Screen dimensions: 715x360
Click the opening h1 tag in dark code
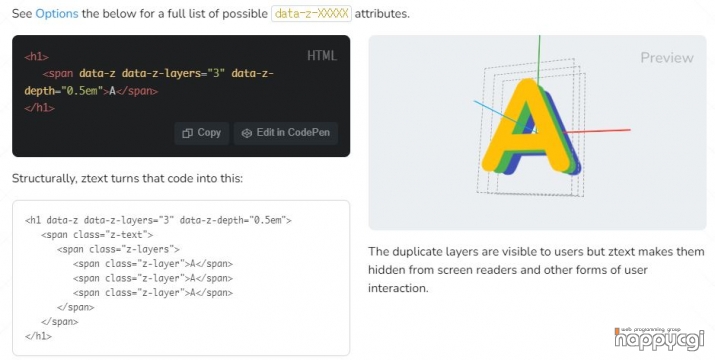click(x=36, y=57)
